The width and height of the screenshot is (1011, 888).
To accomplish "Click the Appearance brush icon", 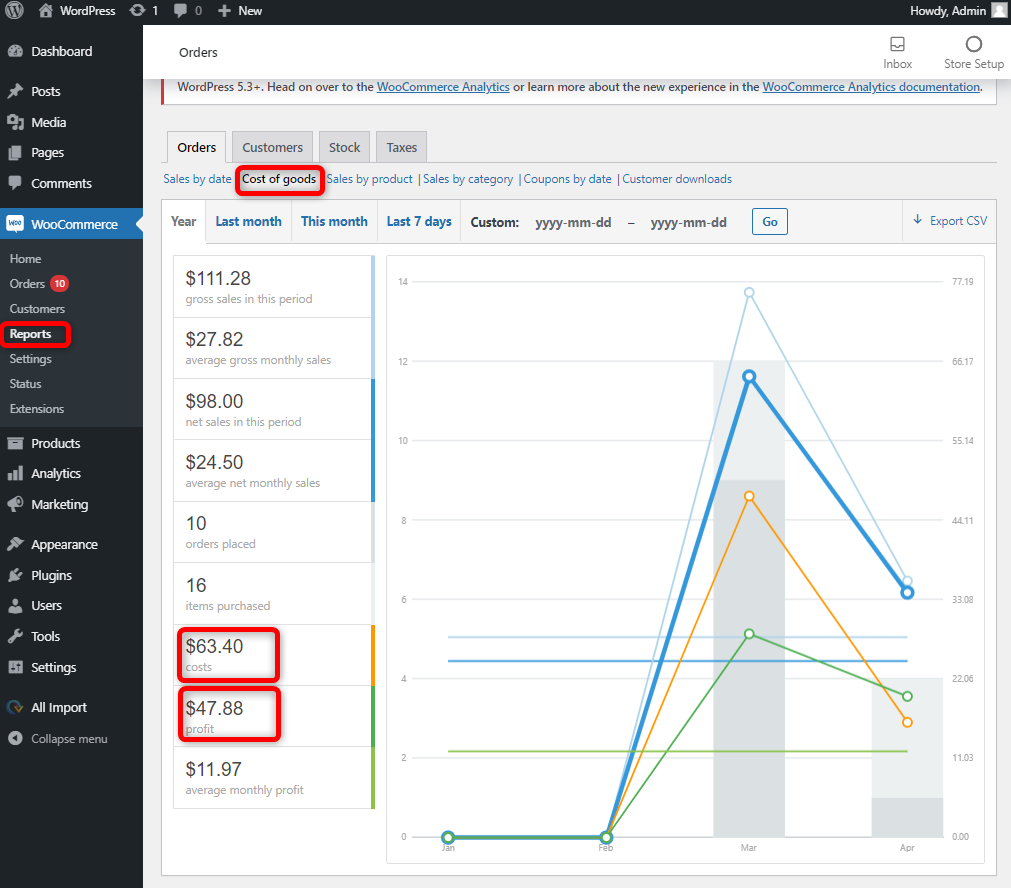I will click(x=15, y=544).
